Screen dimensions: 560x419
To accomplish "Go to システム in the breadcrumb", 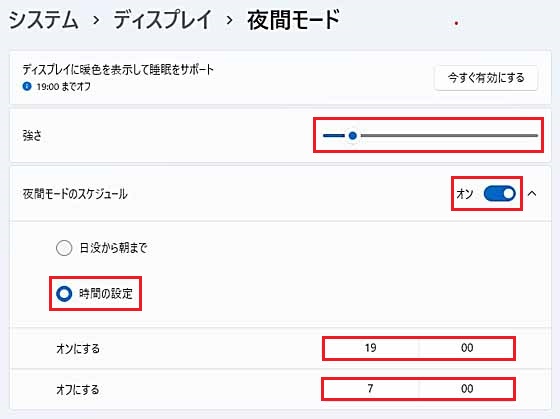I will coord(43,20).
